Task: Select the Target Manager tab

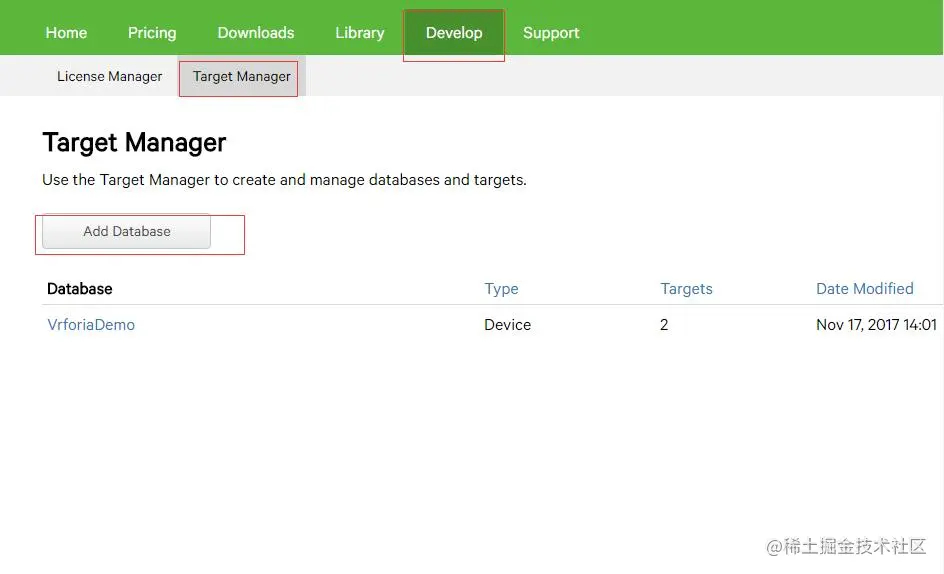Action: tap(241, 76)
